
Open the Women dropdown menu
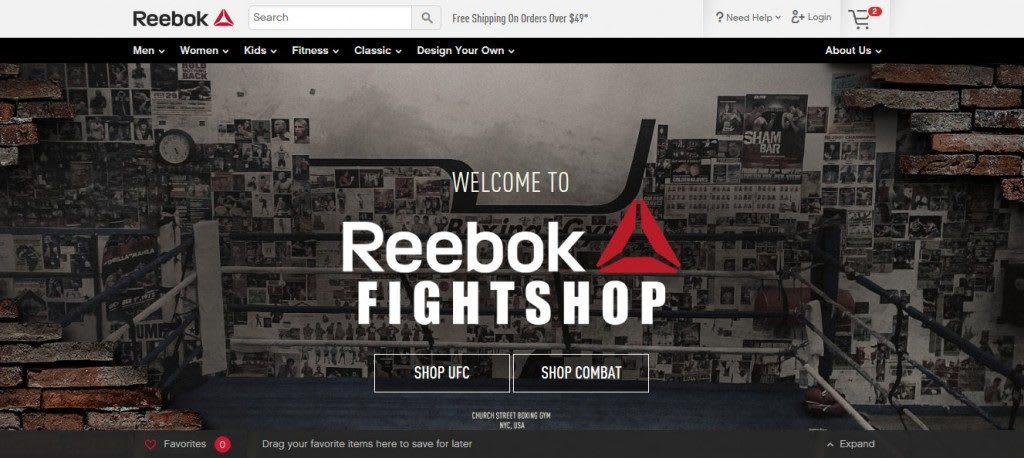204,50
